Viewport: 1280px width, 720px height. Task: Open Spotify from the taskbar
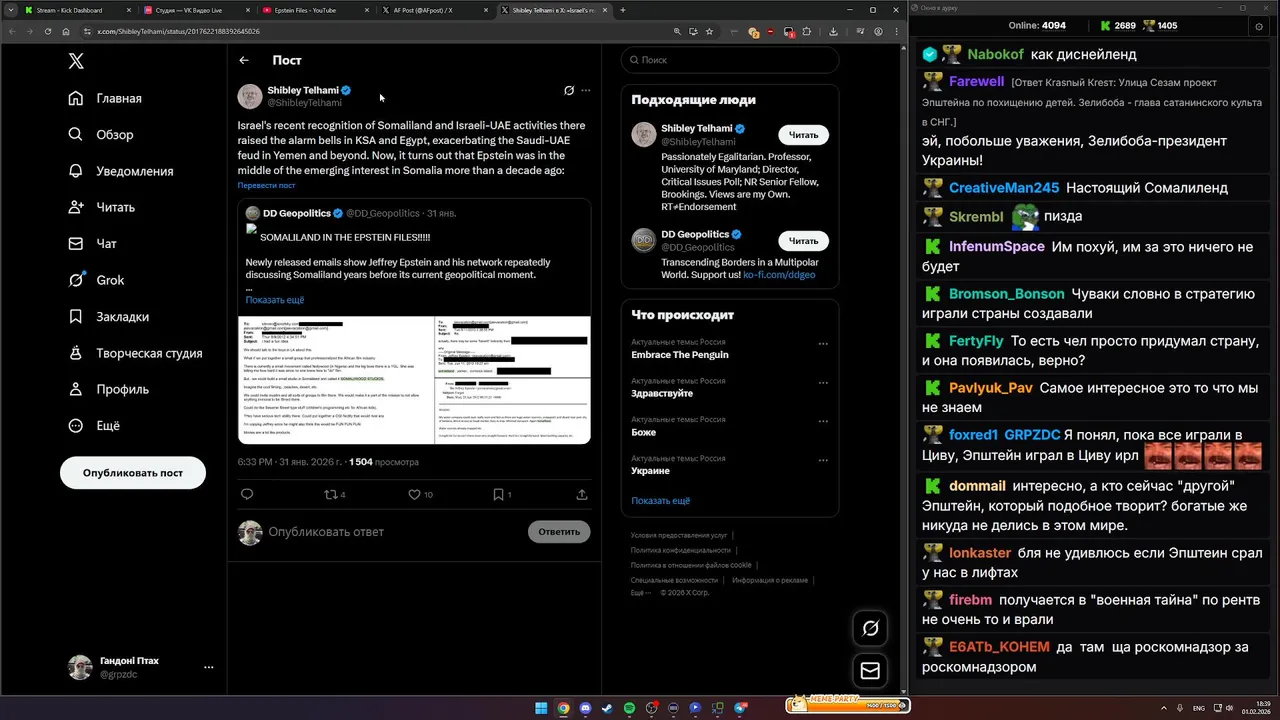tap(629, 708)
